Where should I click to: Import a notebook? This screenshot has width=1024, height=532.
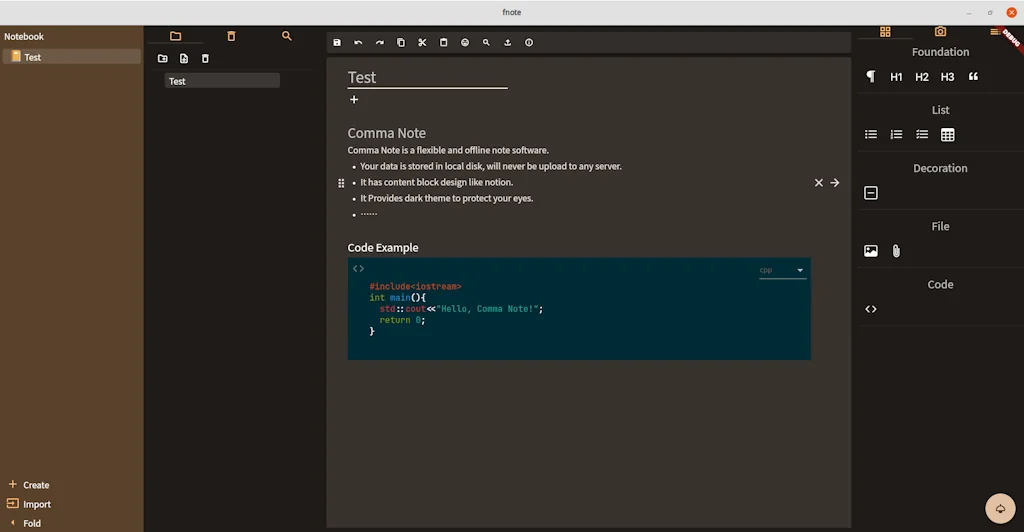[x=29, y=504]
